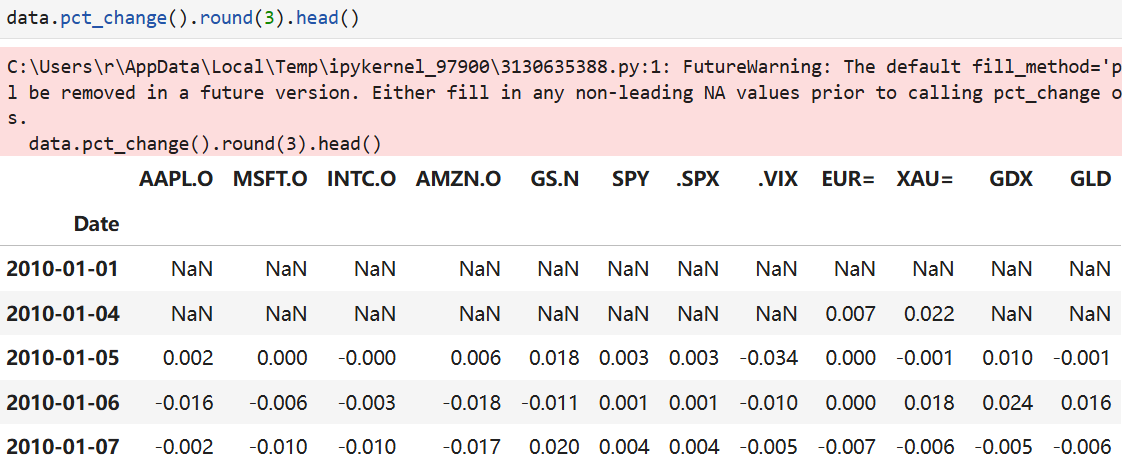
Task: Click AAPL.O value 0.002 on 2010-01-05
Action: [x=188, y=358]
